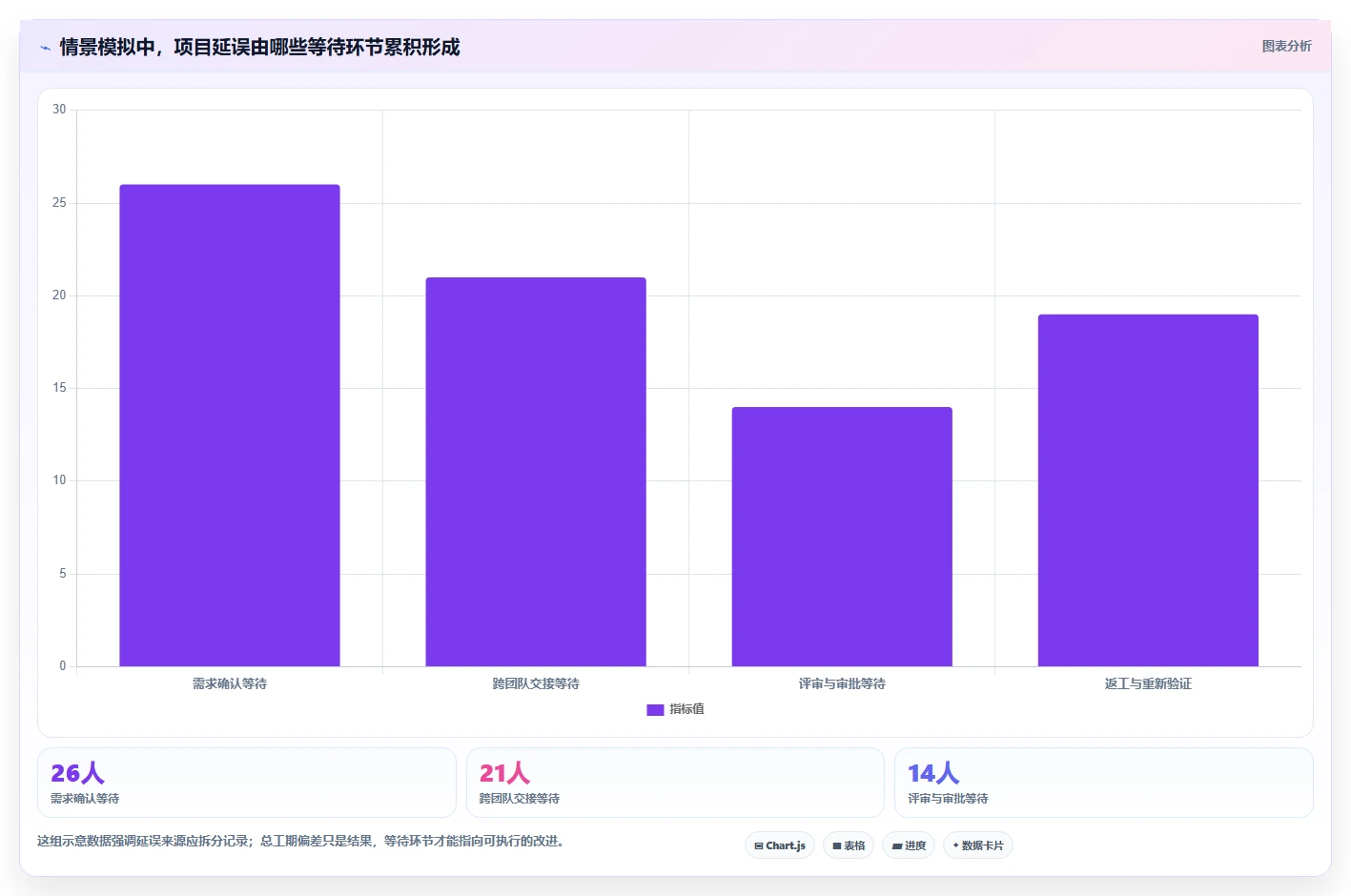The width and height of the screenshot is (1351, 896).
Task: Select the 返工与重新验证 bar in the chart
Action: pos(1148,490)
